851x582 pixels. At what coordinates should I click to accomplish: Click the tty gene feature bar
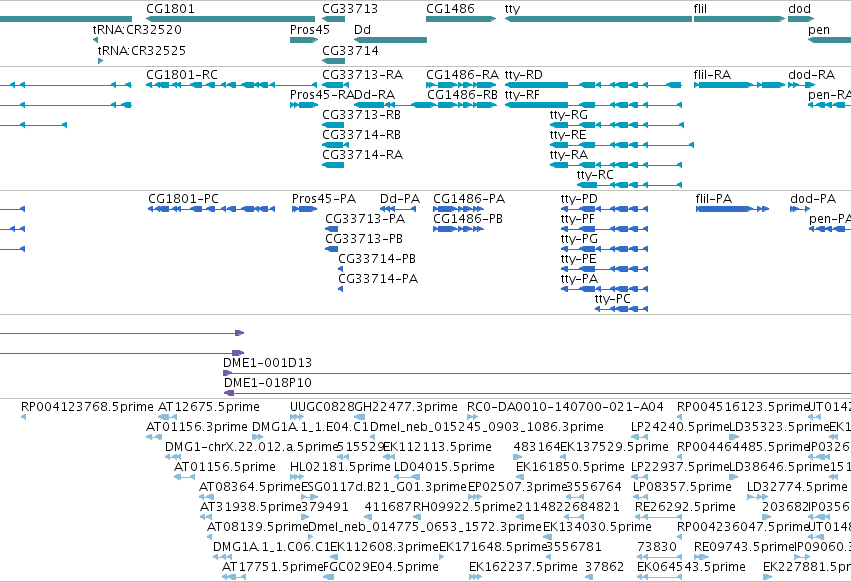[x=598, y=19]
